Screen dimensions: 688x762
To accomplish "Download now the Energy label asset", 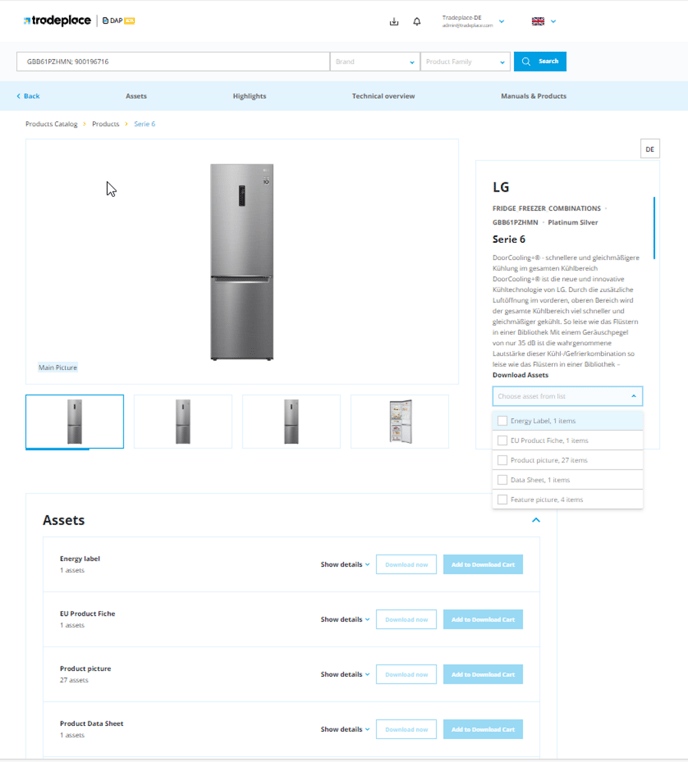I will pyautogui.click(x=406, y=564).
